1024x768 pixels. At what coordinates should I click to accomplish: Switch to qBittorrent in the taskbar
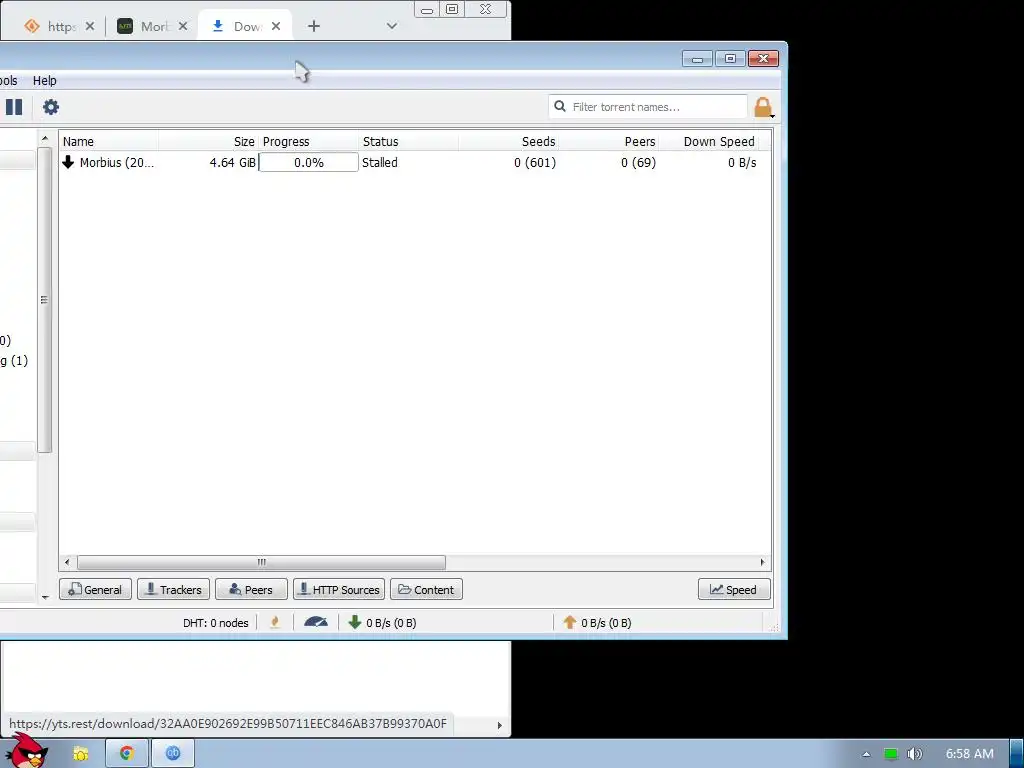pos(172,754)
